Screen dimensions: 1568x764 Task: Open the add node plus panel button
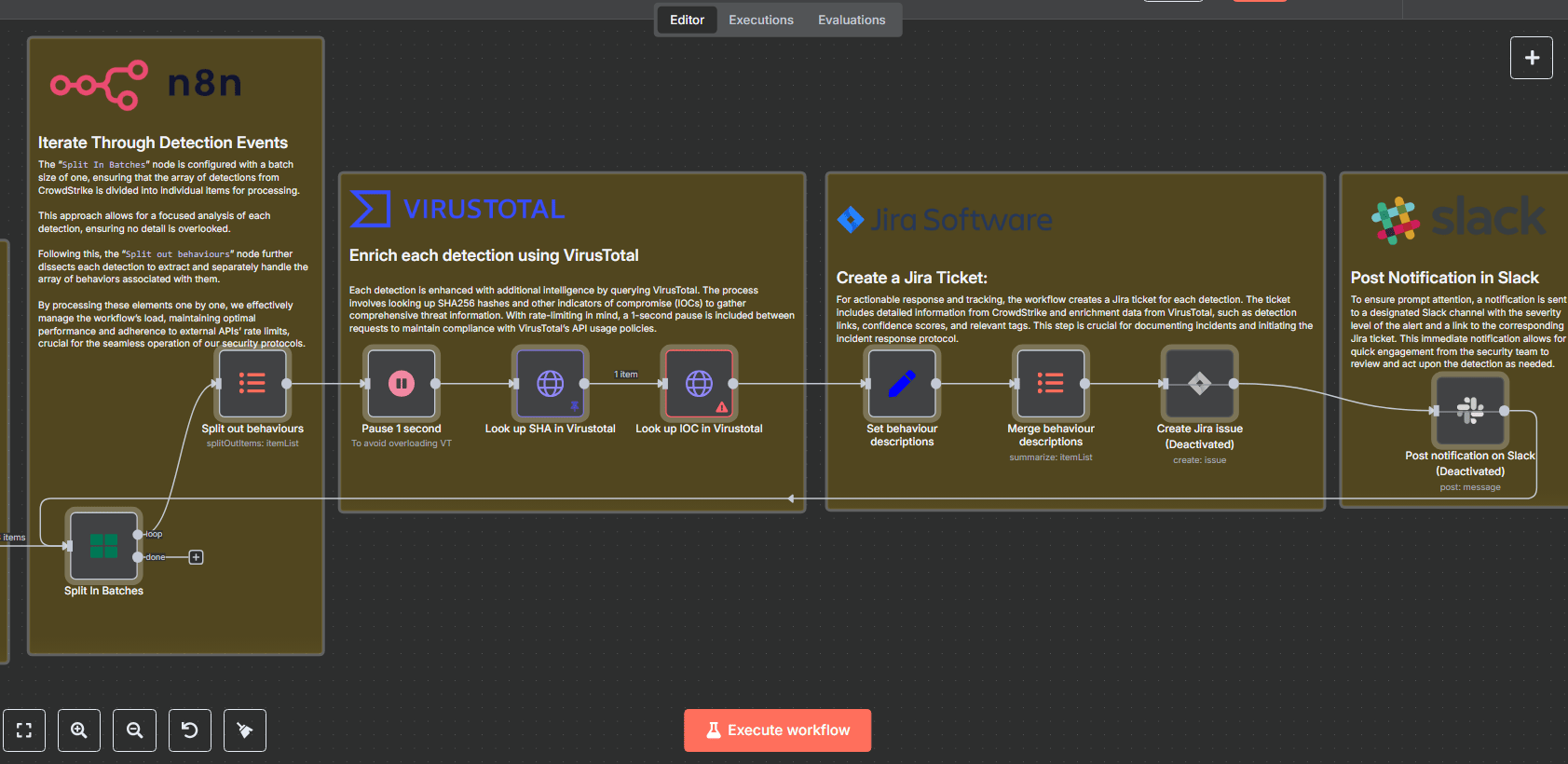(1532, 58)
